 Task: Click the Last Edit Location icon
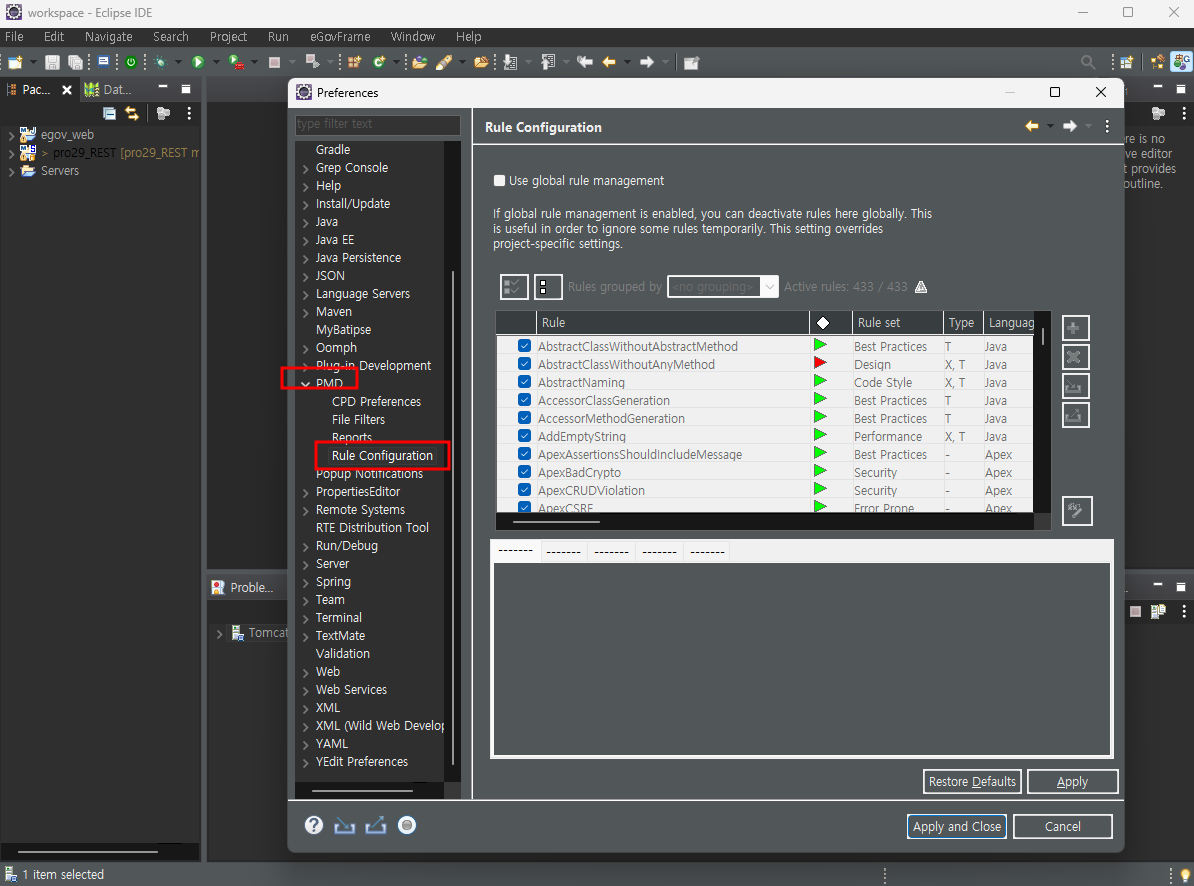pyautogui.click(x=585, y=62)
